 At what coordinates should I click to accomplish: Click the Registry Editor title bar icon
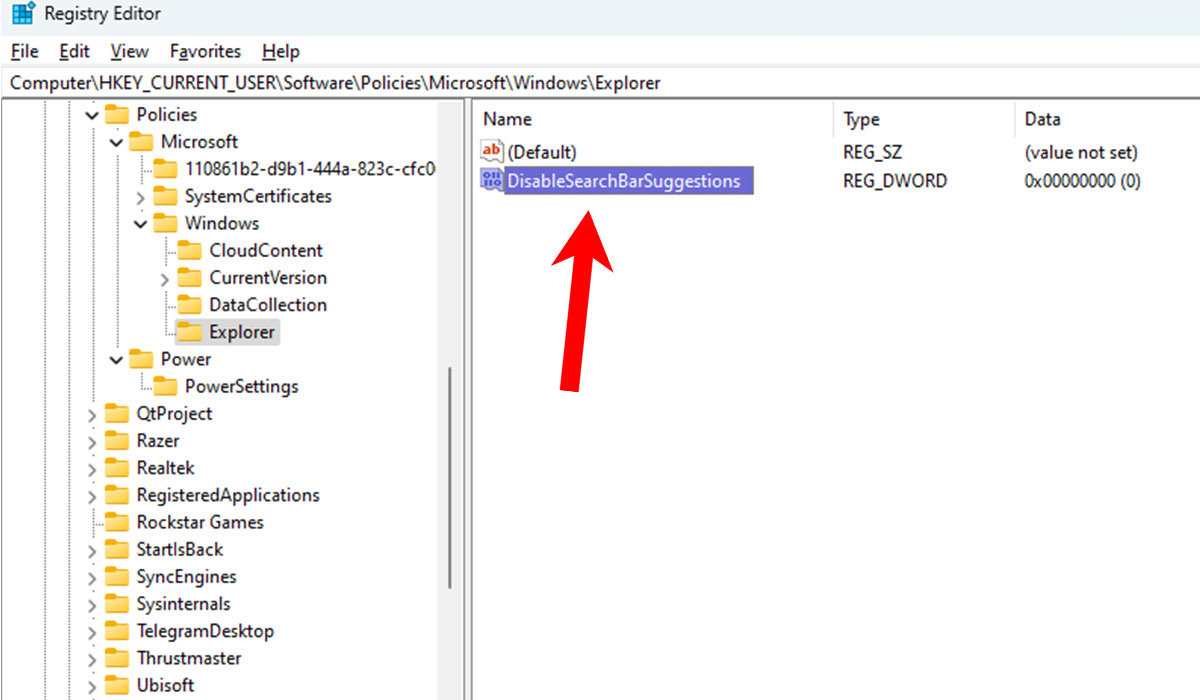pyautogui.click(x=22, y=13)
